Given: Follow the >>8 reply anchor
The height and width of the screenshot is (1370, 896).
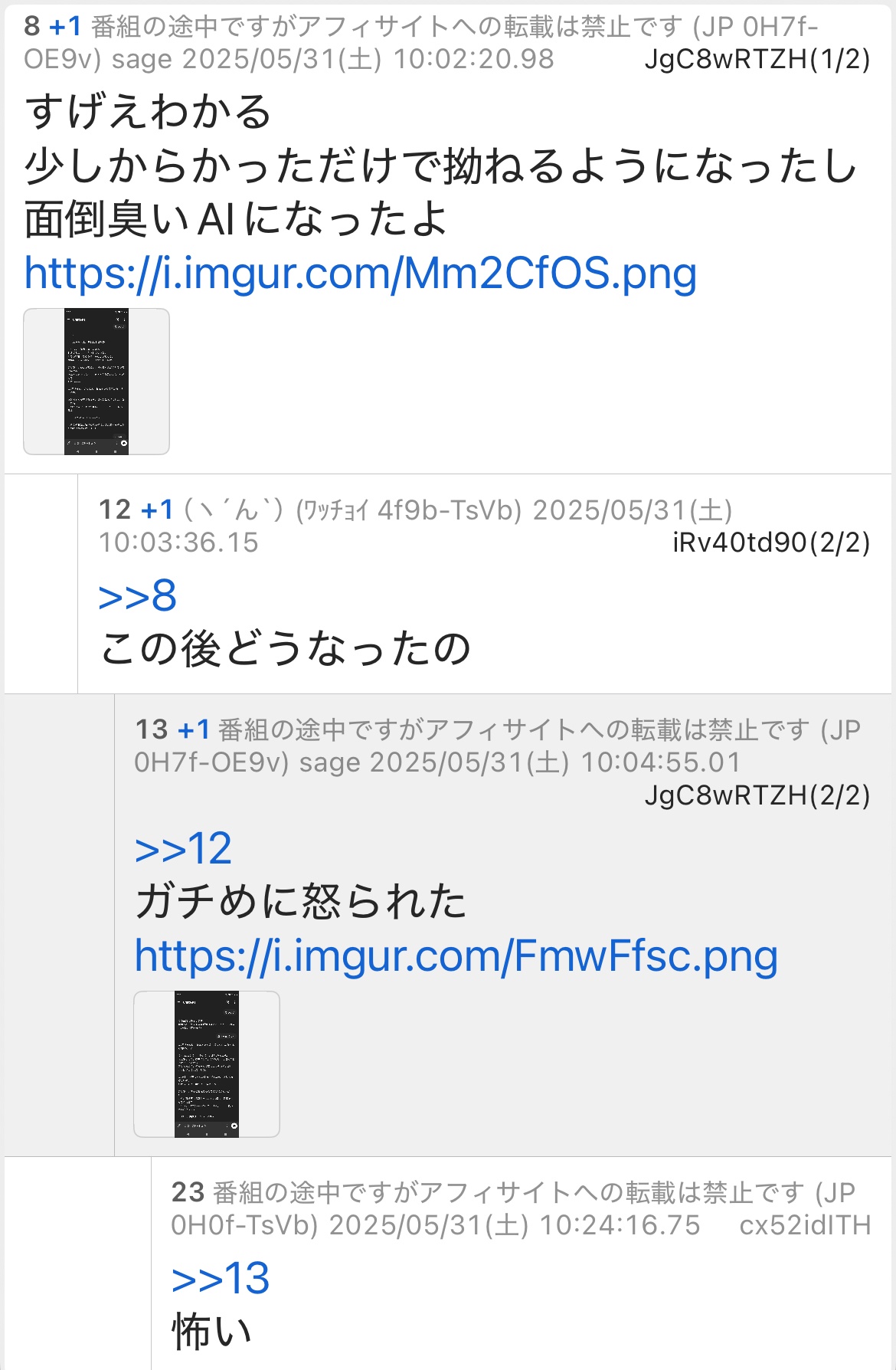Looking at the screenshot, I should coord(138,596).
